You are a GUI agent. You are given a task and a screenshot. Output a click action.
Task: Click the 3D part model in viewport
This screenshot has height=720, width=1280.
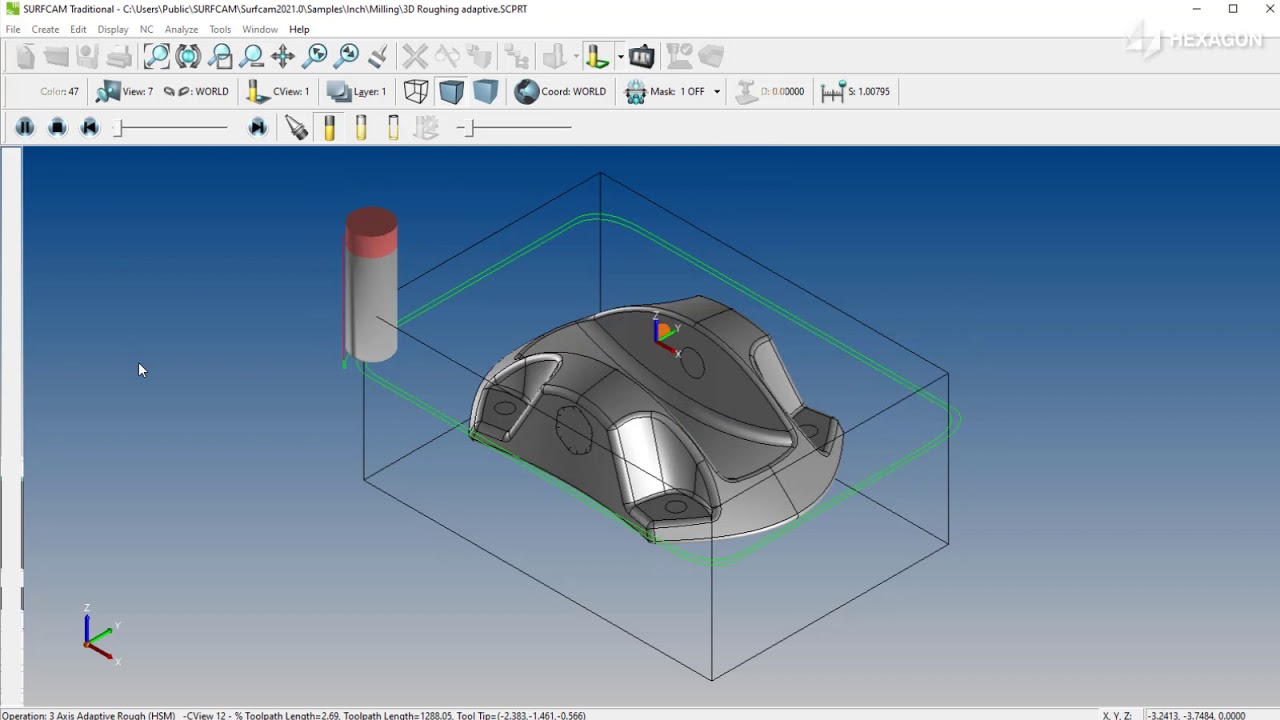pyautogui.click(x=655, y=420)
